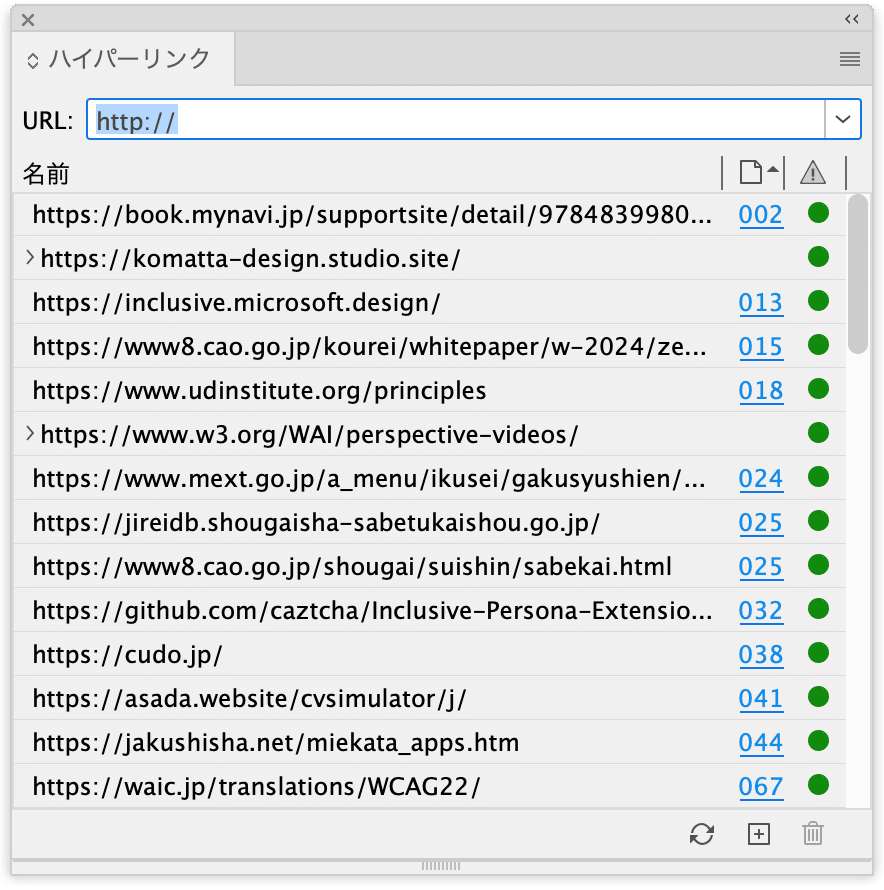Expand the w3.org perspective-videos entry
This screenshot has height=890, width=884.
(29, 434)
